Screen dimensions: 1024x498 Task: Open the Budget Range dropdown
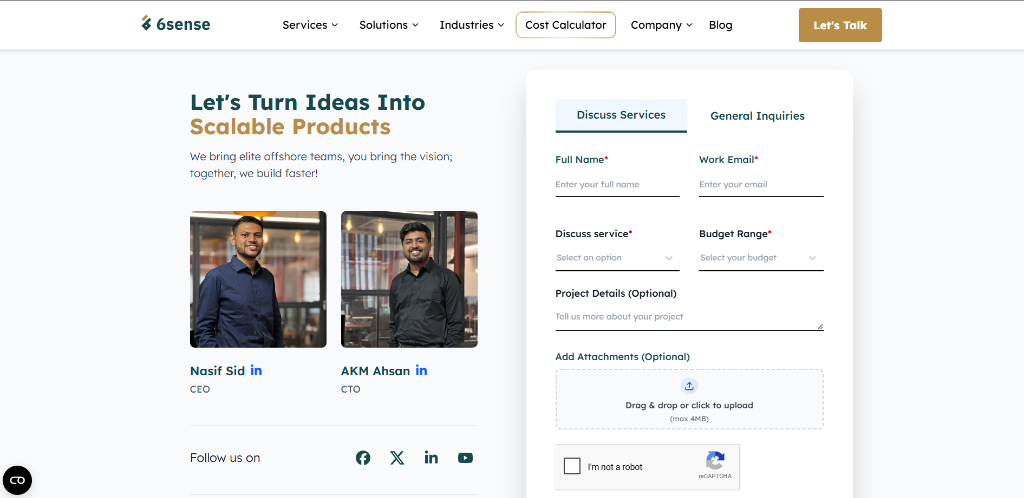tap(761, 258)
